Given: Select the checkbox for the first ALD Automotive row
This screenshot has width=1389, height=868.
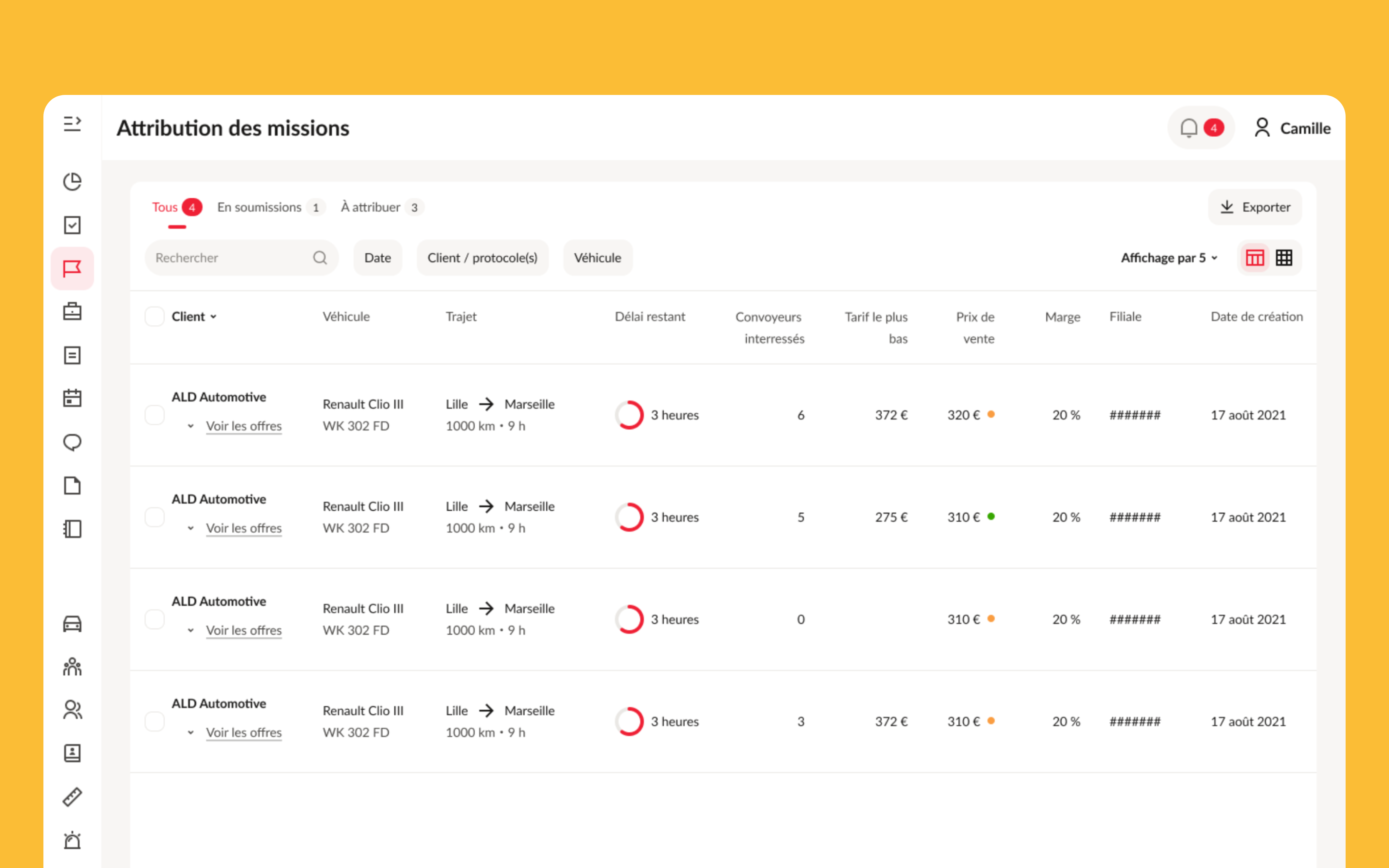Looking at the screenshot, I should pyautogui.click(x=154, y=414).
